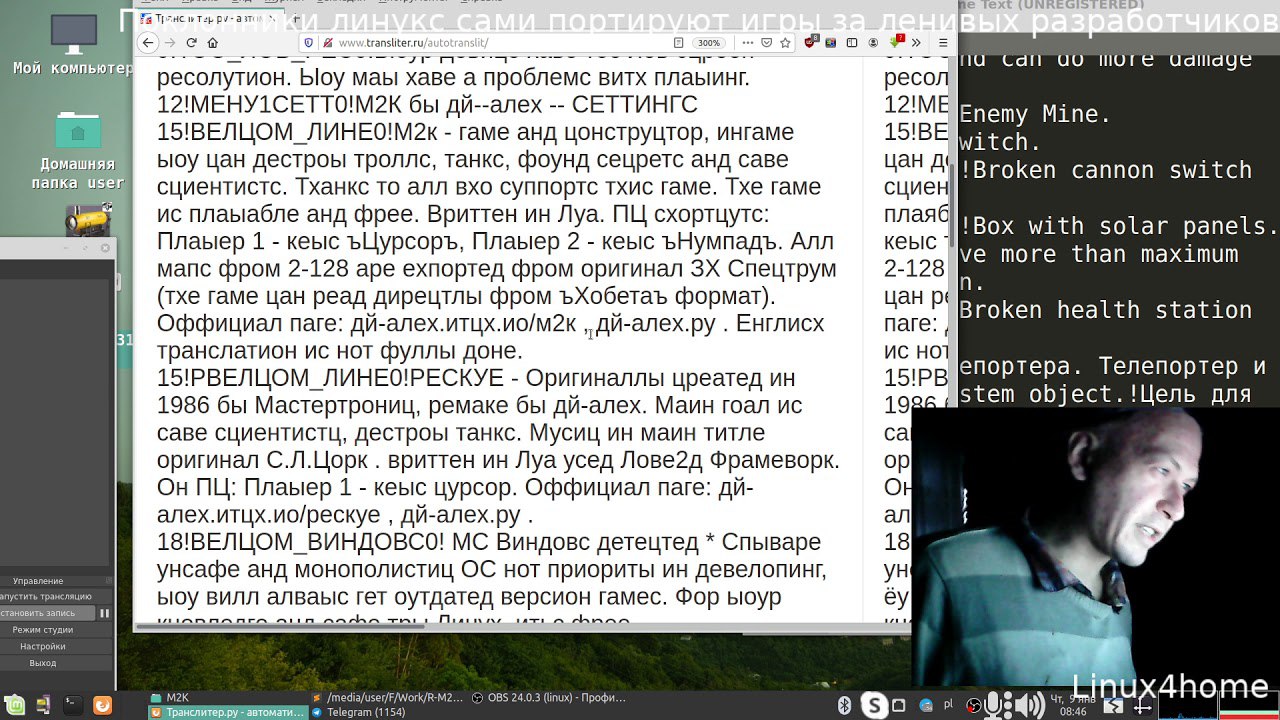
Task: Open the Linux Mint start menu
Action: coord(16,705)
